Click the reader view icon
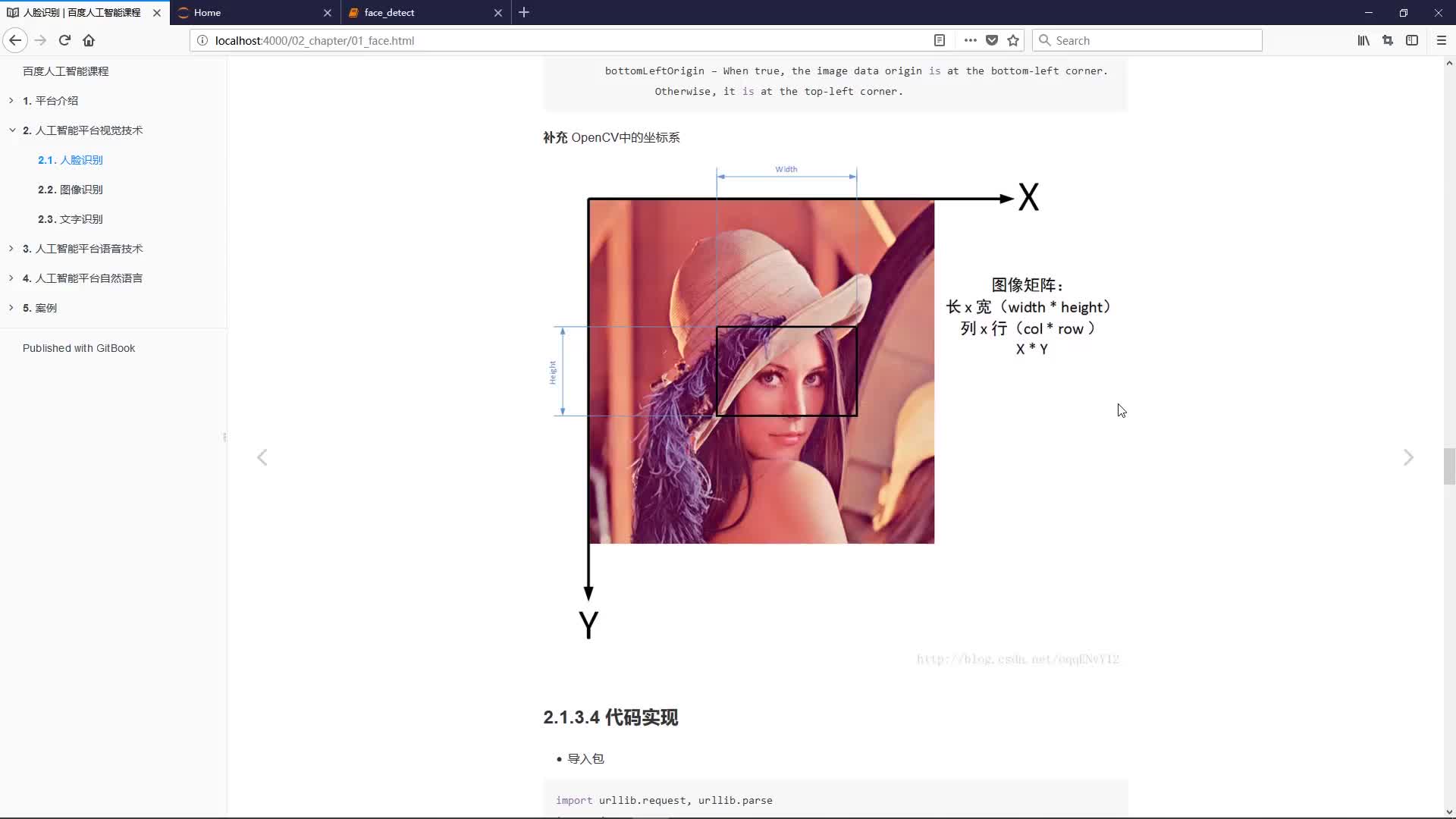The height and width of the screenshot is (819, 1456). click(x=939, y=40)
